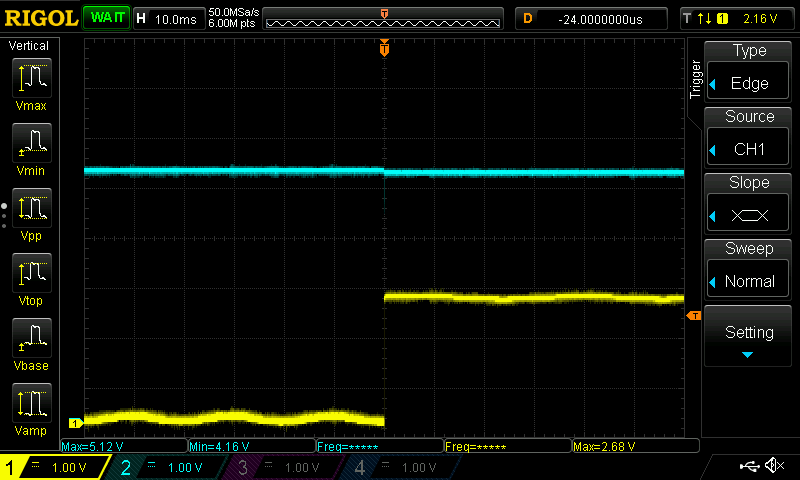Expand the trigger Setting submenu
800x480 pixels.
coord(749,337)
